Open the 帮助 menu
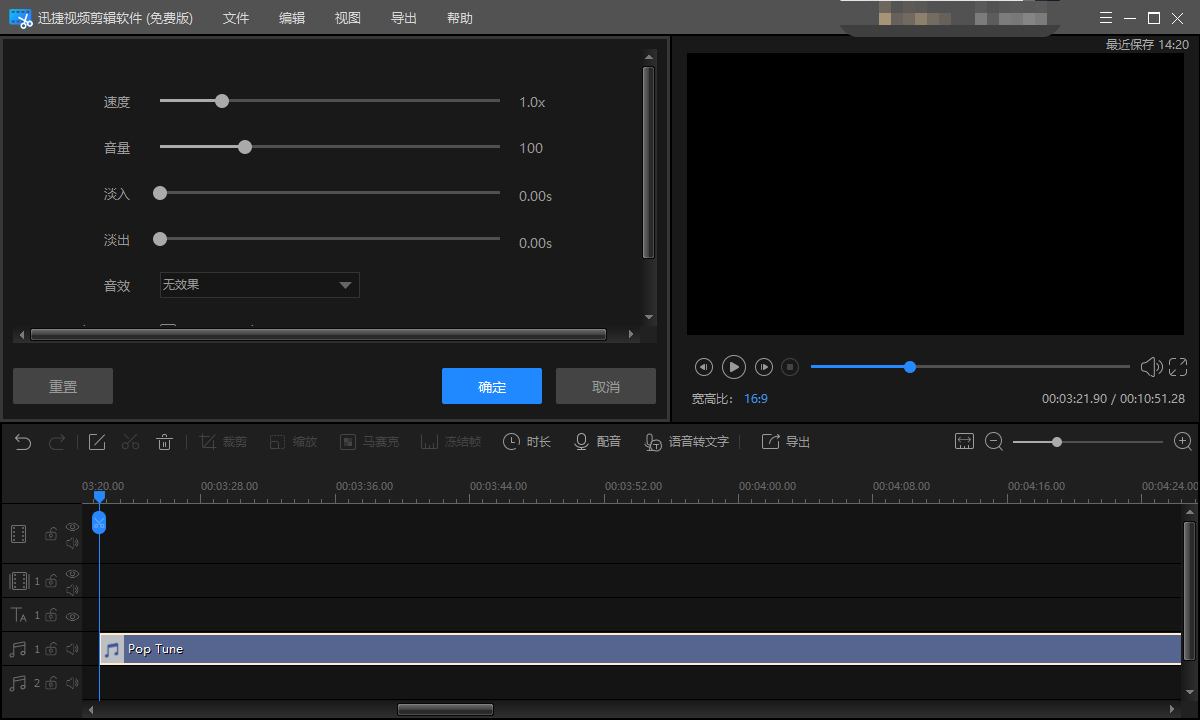1200x720 pixels. pyautogui.click(x=460, y=18)
